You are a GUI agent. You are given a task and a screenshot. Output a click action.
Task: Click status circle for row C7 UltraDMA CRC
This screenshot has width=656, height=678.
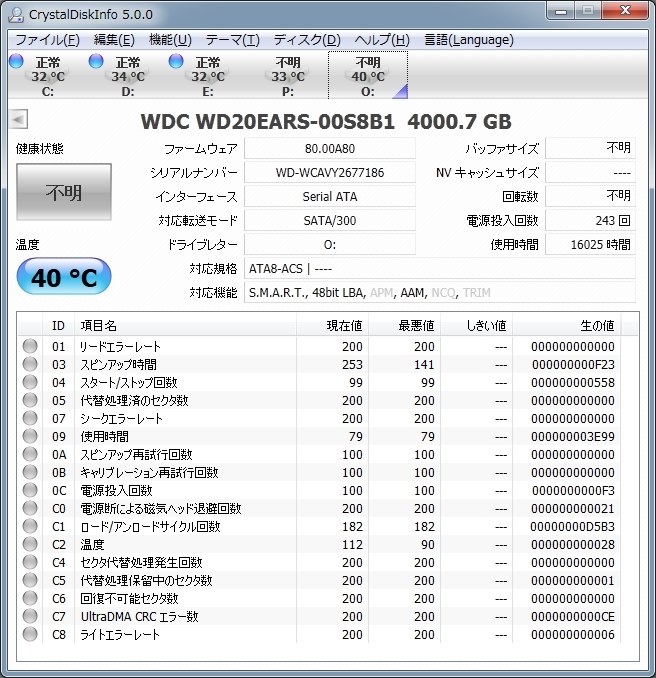(x=30, y=616)
